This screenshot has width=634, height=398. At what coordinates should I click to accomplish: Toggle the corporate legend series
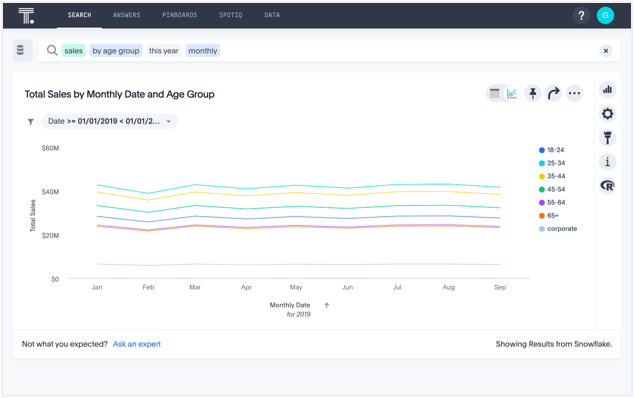pos(558,229)
